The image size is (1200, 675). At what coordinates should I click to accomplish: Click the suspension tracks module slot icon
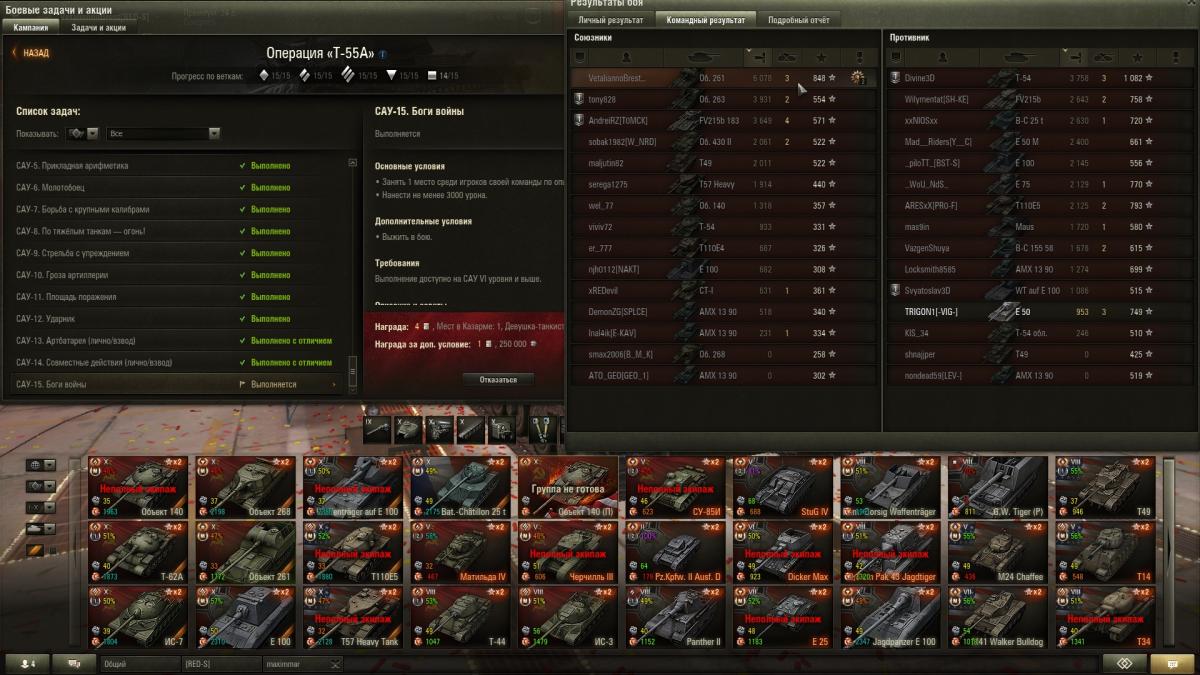[x=471, y=429]
